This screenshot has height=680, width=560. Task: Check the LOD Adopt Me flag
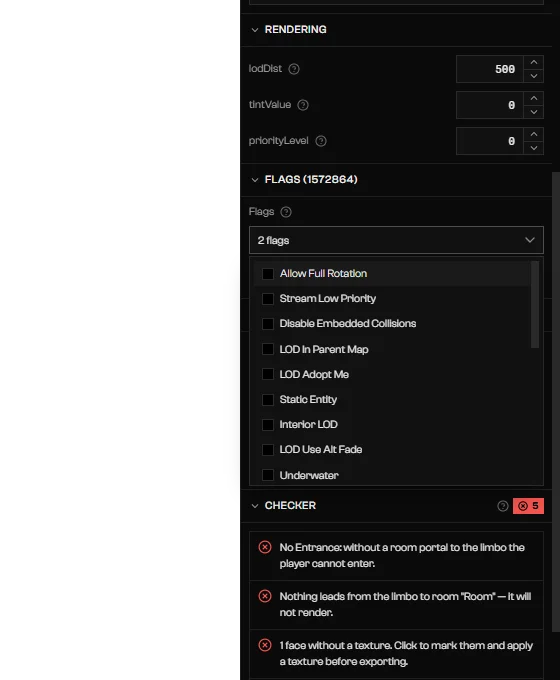point(268,375)
